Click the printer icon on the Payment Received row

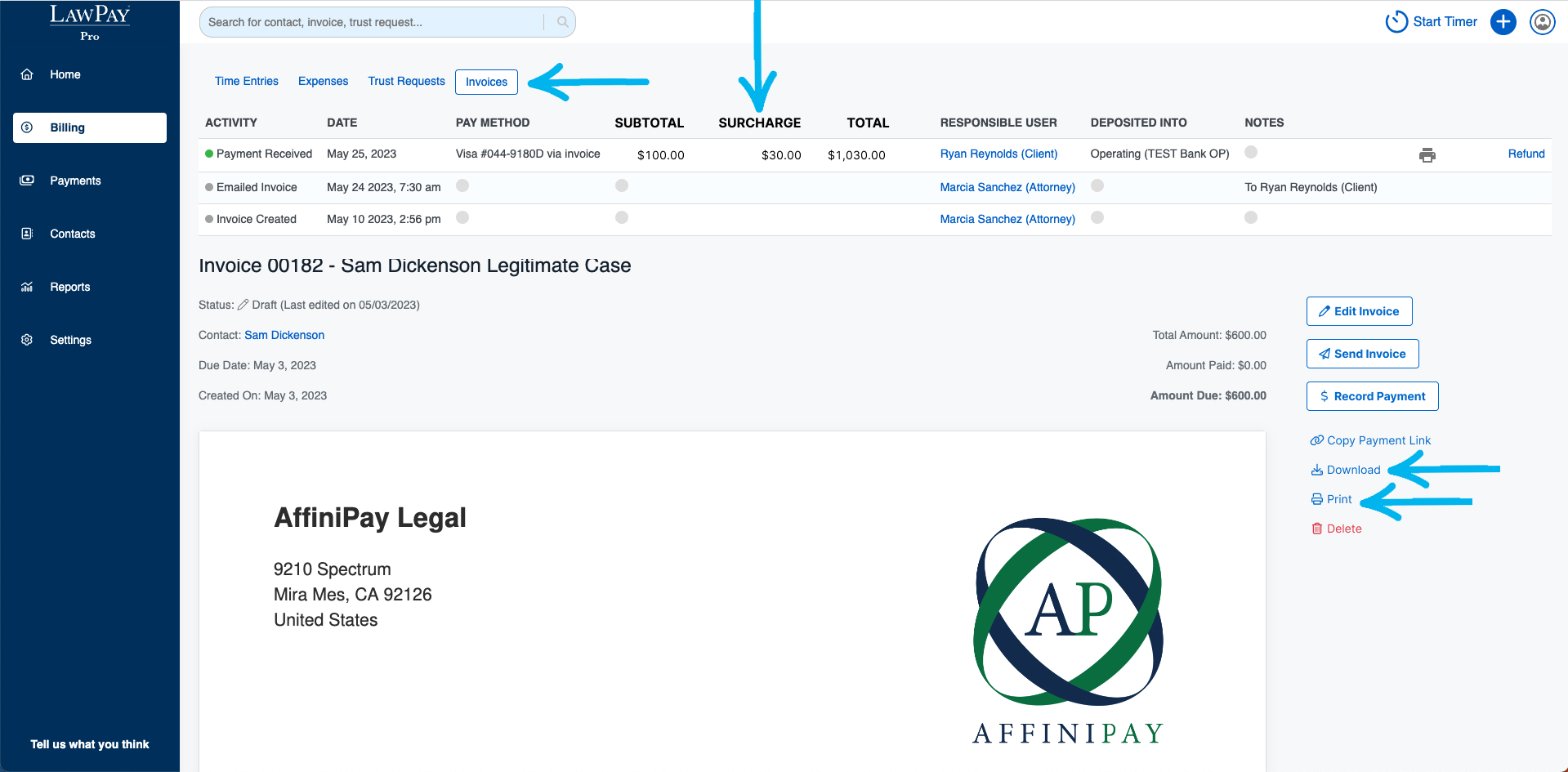point(1427,154)
